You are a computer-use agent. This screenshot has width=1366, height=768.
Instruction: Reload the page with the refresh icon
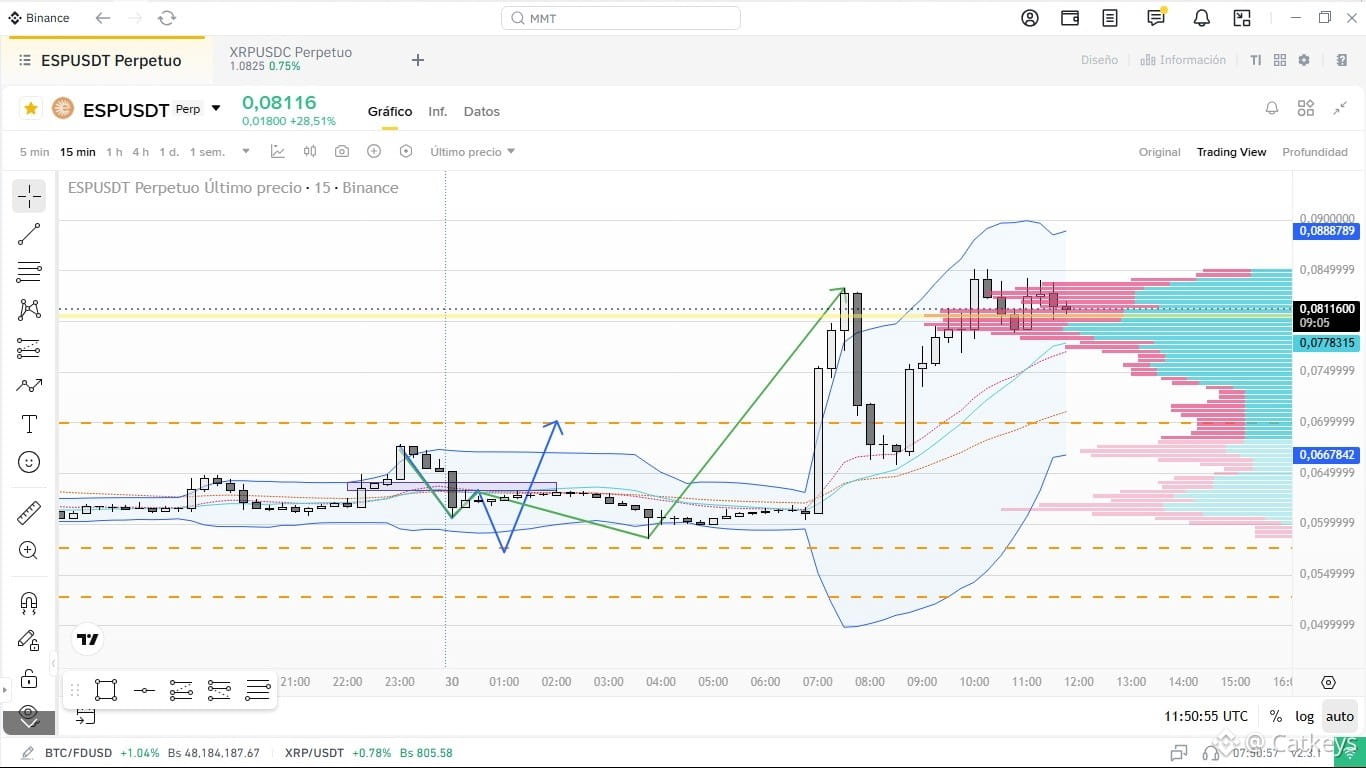pos(167,18)
